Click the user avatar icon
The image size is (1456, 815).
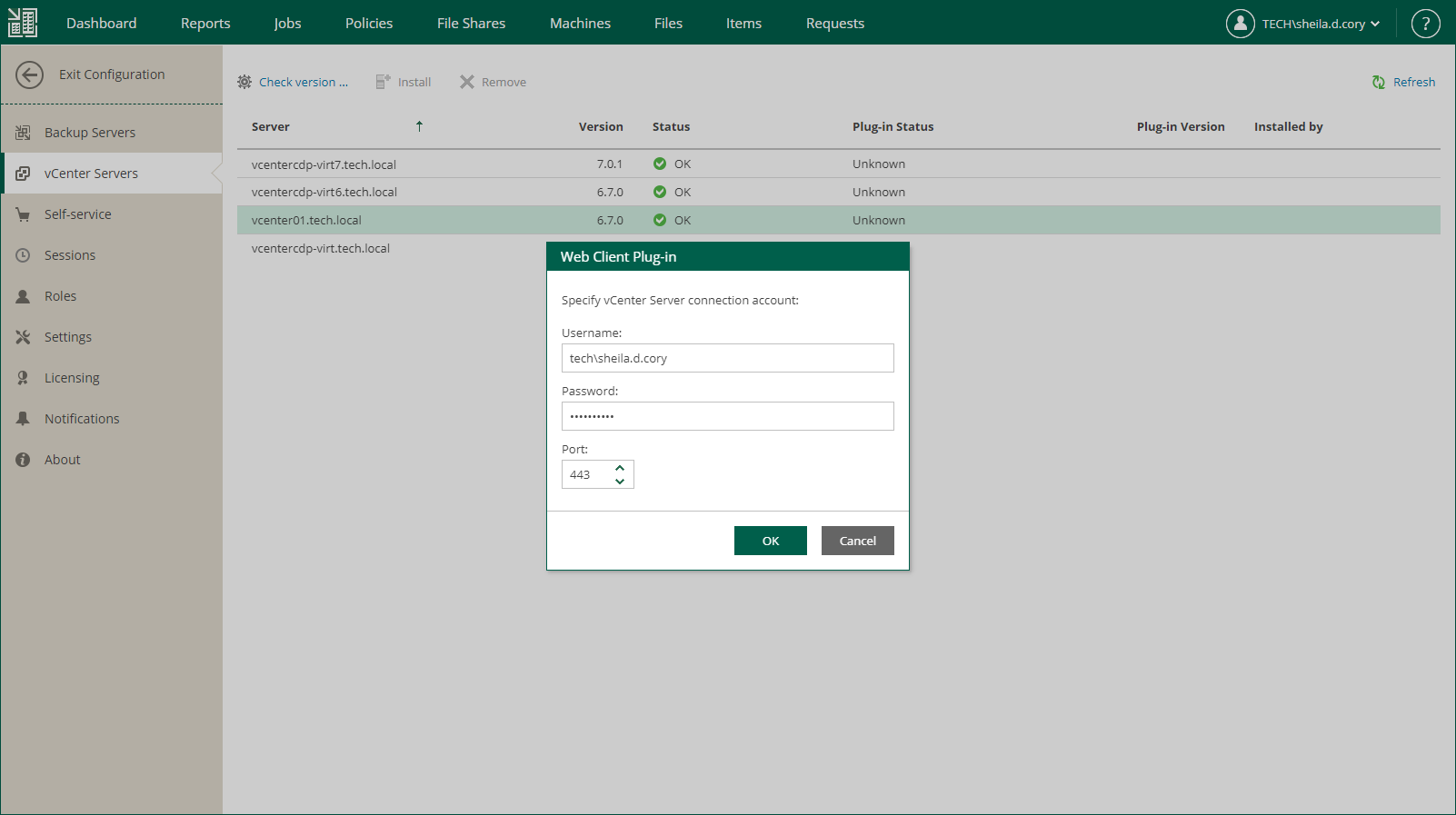click(1241, 24)
